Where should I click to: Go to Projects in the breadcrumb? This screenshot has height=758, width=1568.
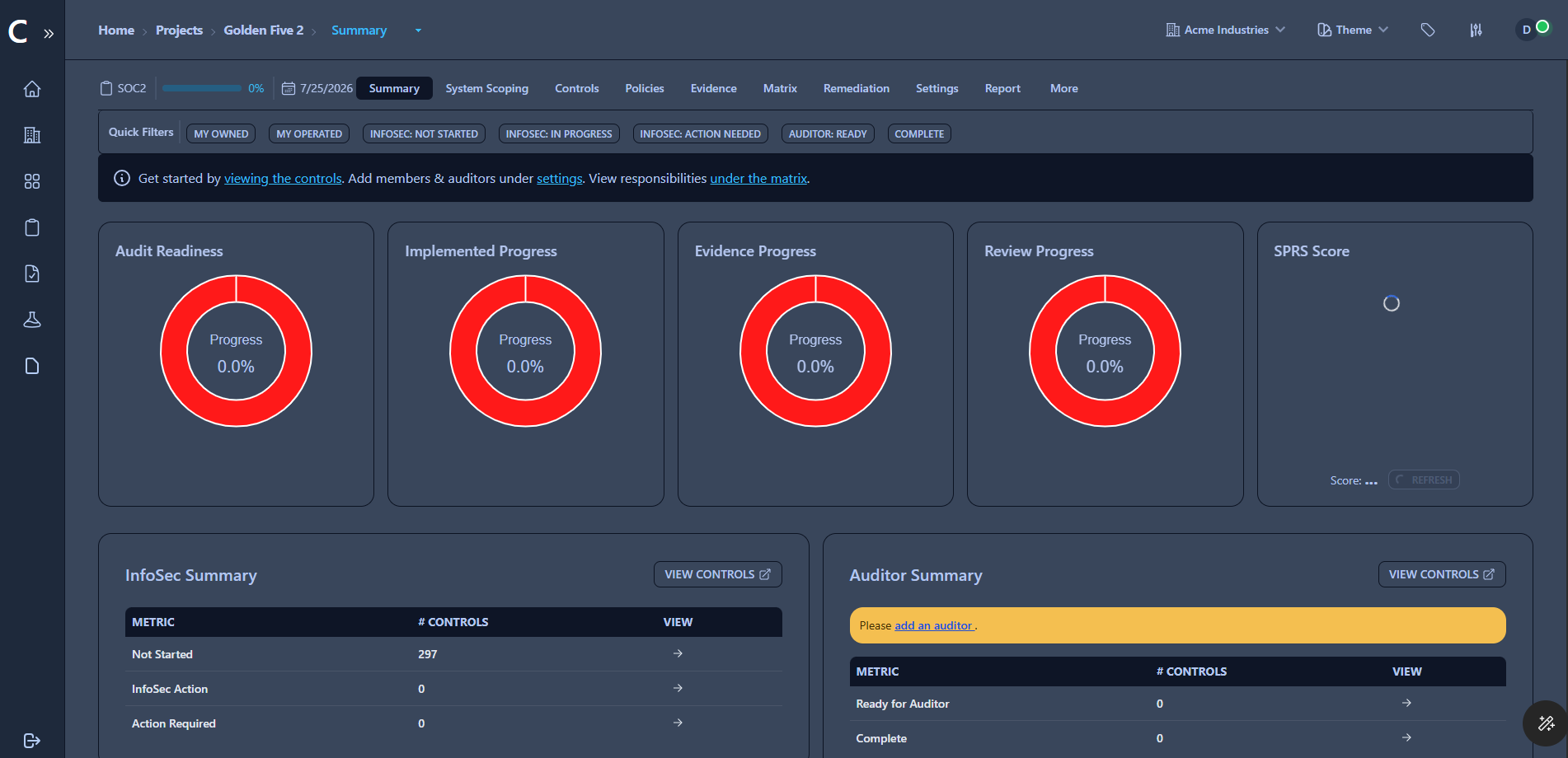click(179, 30)
